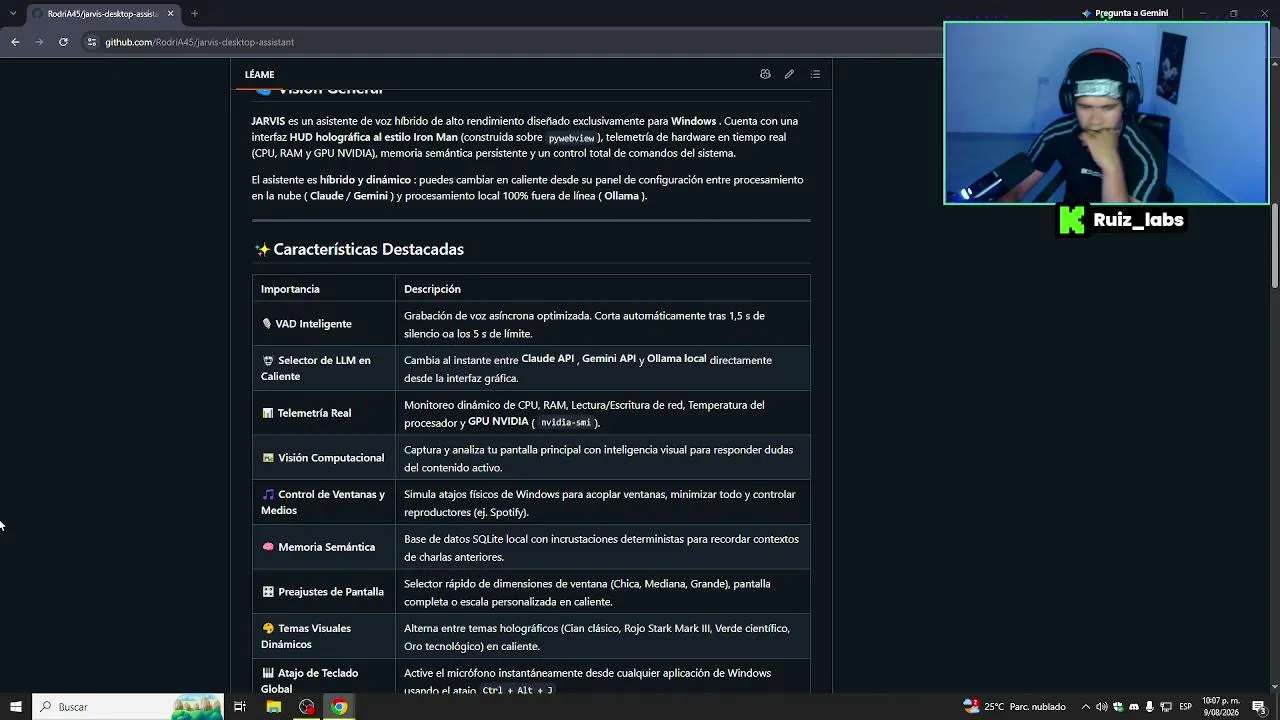Switch to the RodriA45/jarvis-desktop-assistant tab
This screenshot has width=1280, height=720.
pyautogui.click(x=102, y=14)
